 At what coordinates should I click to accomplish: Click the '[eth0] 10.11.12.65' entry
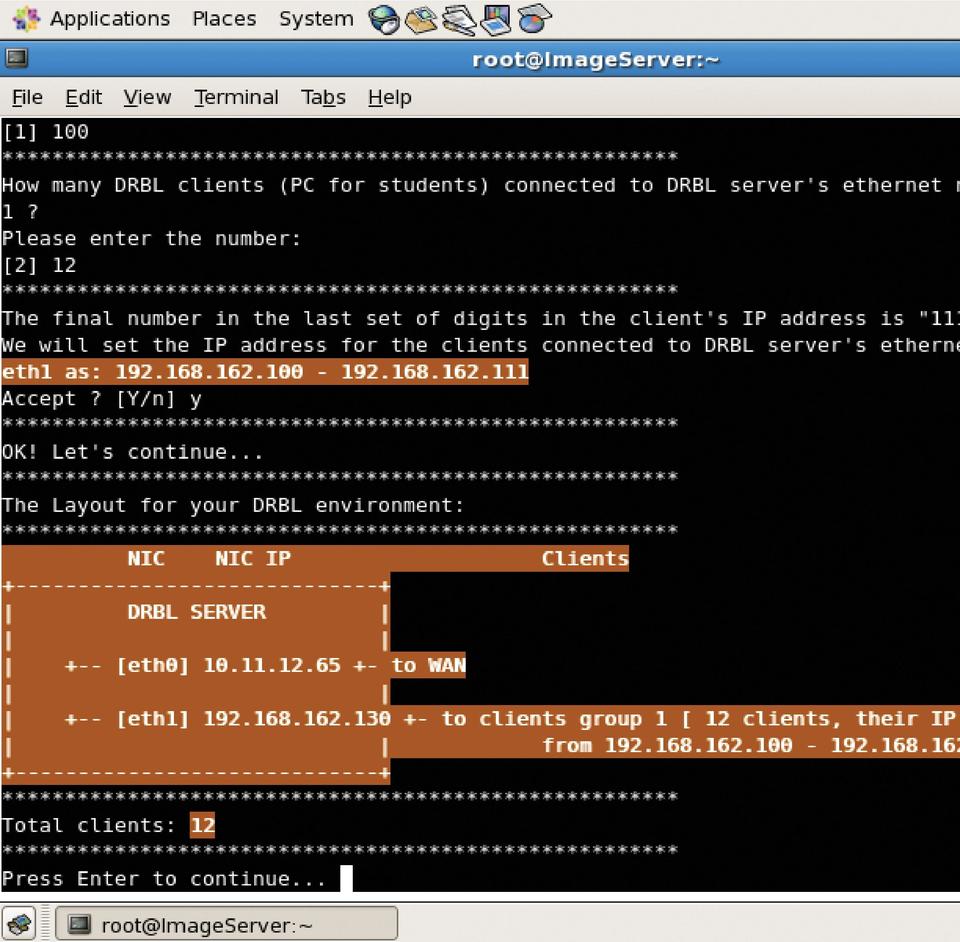(228, 665)
